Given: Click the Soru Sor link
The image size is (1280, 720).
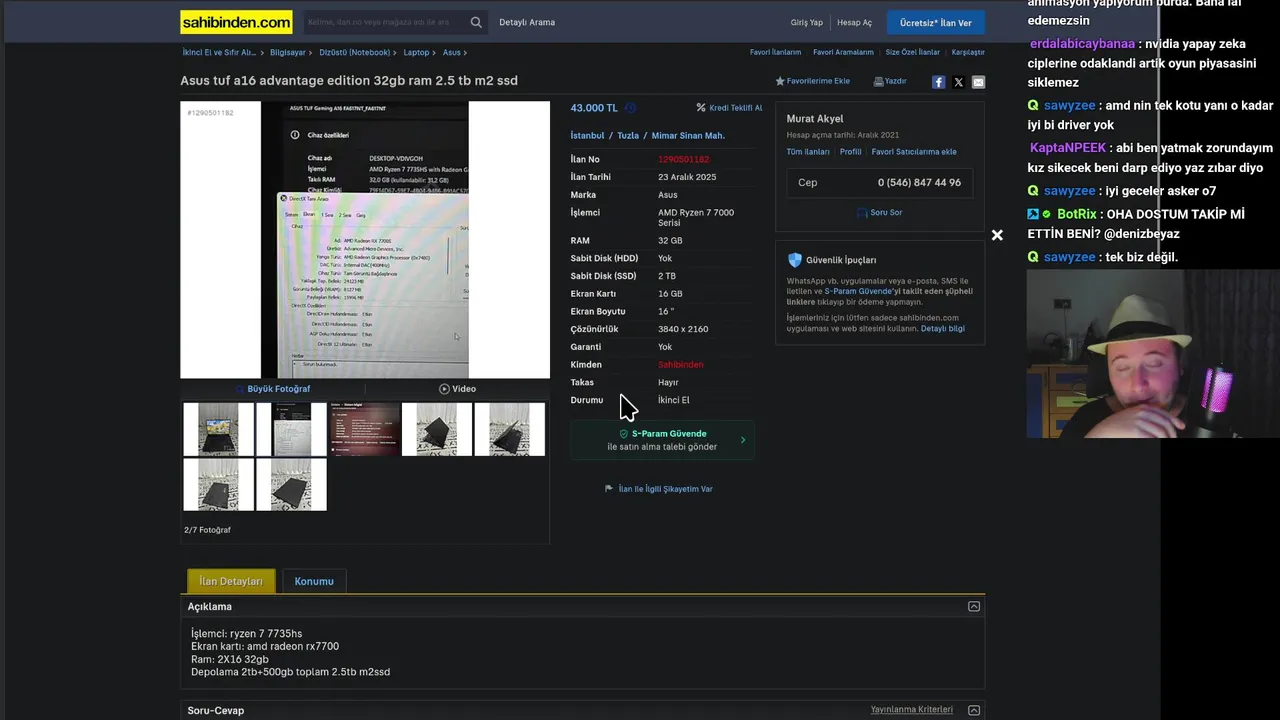Looking at the screenshot, I should 886,212.
